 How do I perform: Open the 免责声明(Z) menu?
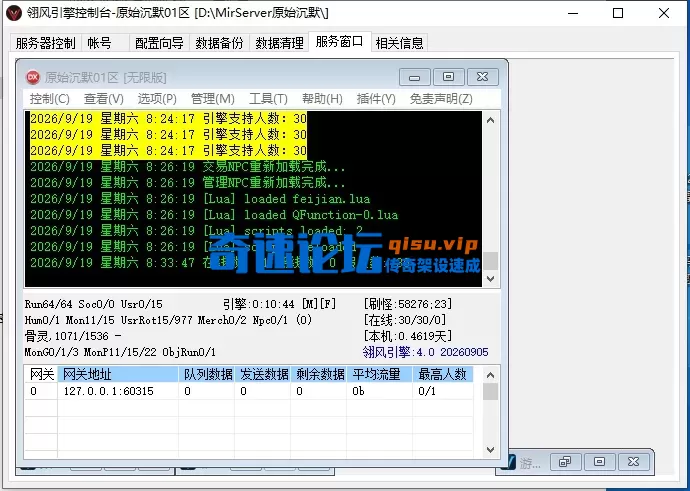(441, 99)
